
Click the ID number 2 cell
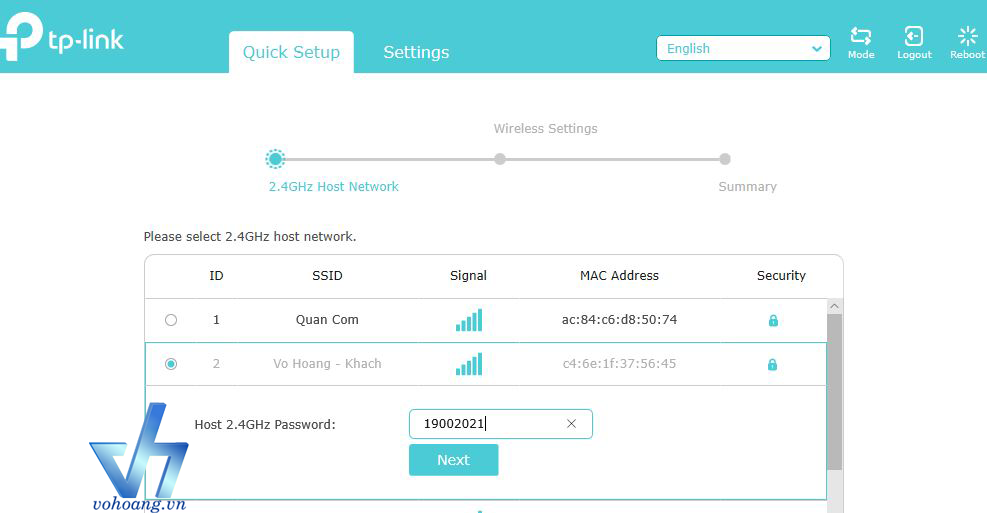[x=216, y=364]
